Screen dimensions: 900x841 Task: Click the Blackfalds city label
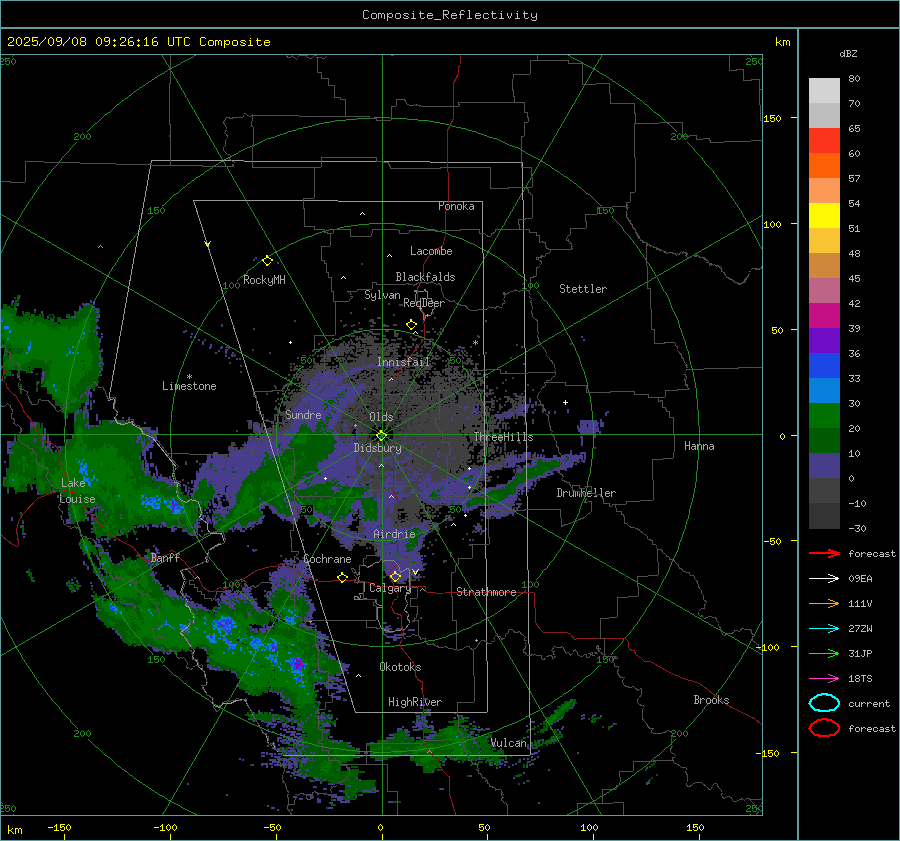coord(425,277)
